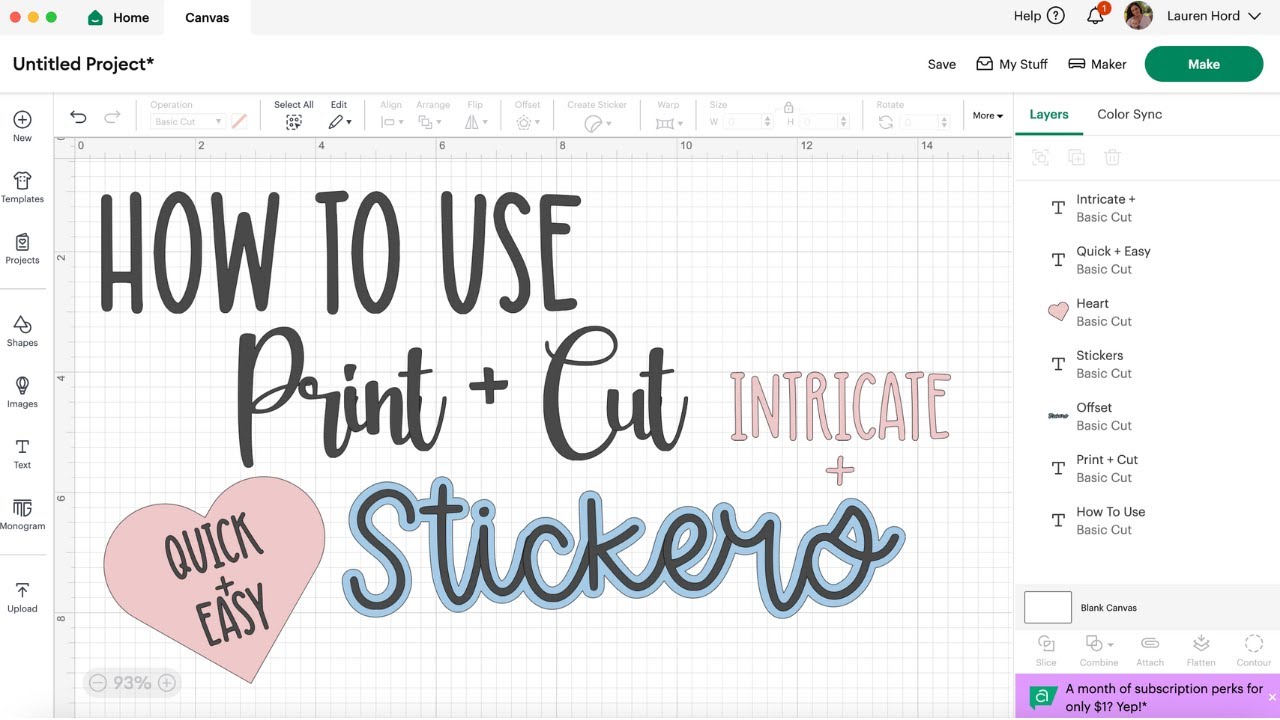Zoom in with the plus button
1280x720 pixels.
[167, 683]
